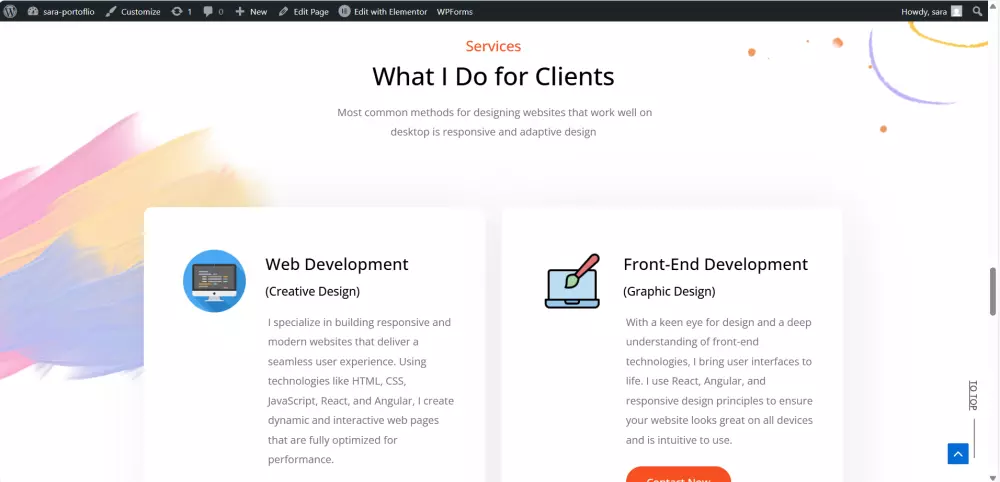Image resolution: width=1000 pixels, height=482 pixels.
Task: Open the WordPress logo menu
Action: click(10, 11)
